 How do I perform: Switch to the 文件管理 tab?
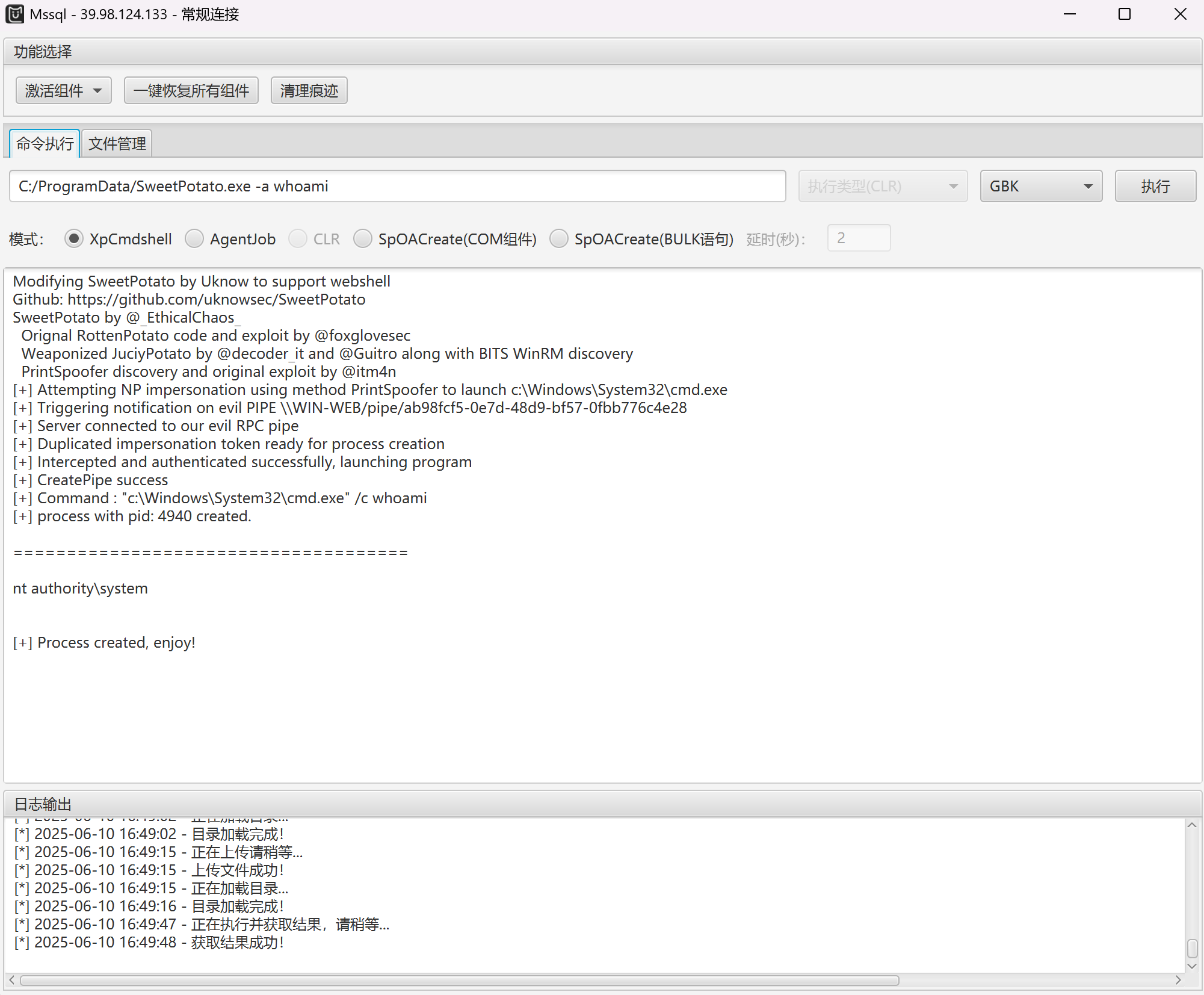pos(117,144)
